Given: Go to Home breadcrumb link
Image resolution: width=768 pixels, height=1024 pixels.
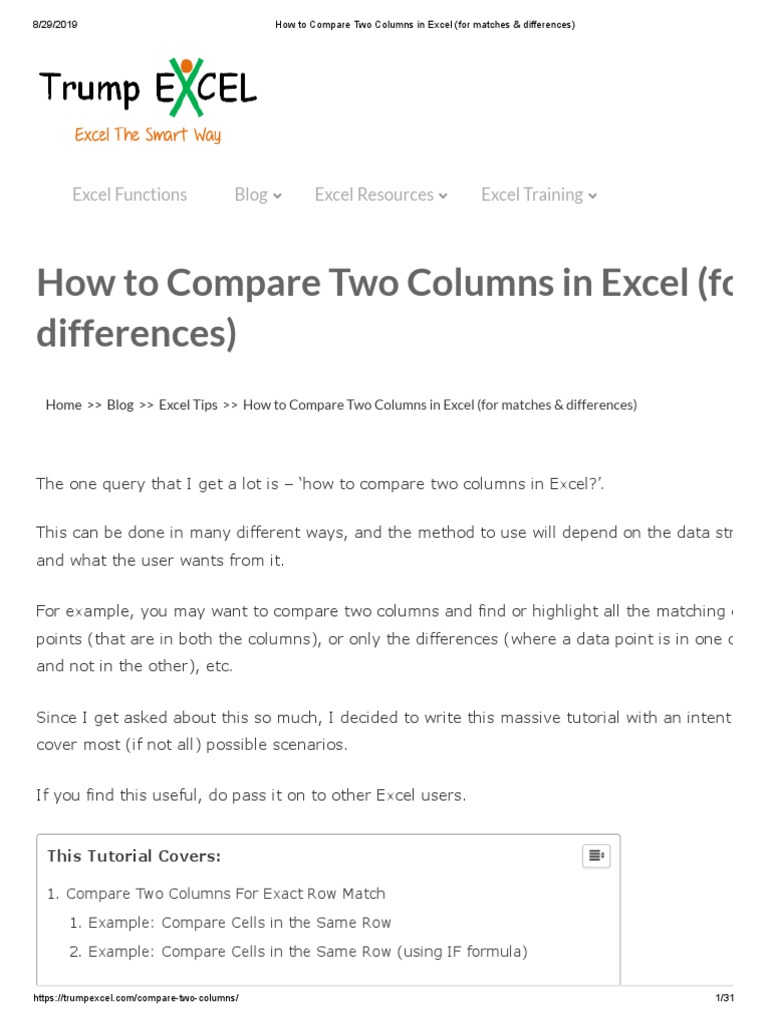Looking at the screenshot, I should [63, 405].
